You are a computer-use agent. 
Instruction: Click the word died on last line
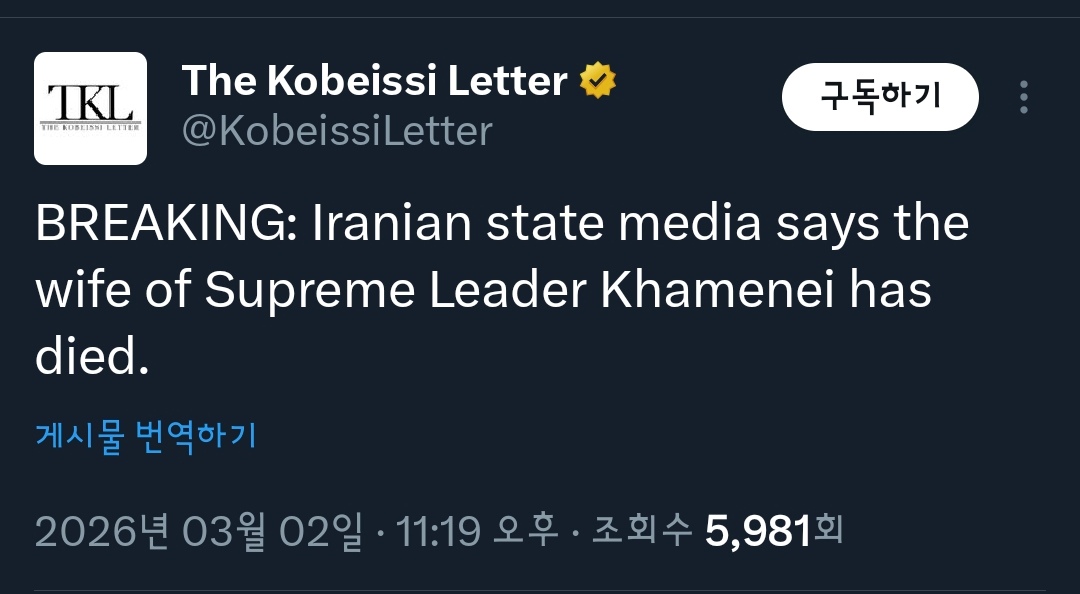click(90, 356)
